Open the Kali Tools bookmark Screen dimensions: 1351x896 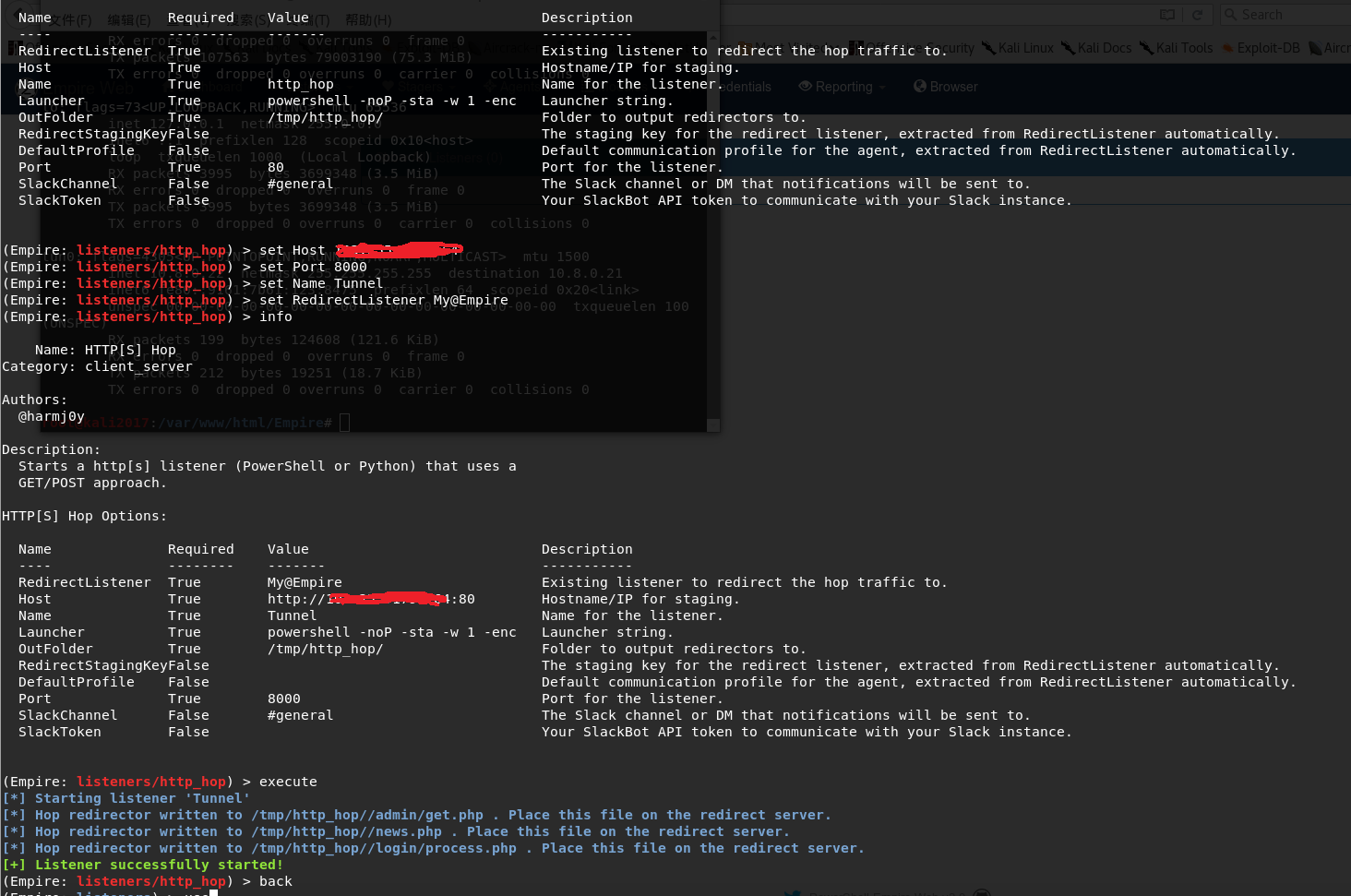1176,48
